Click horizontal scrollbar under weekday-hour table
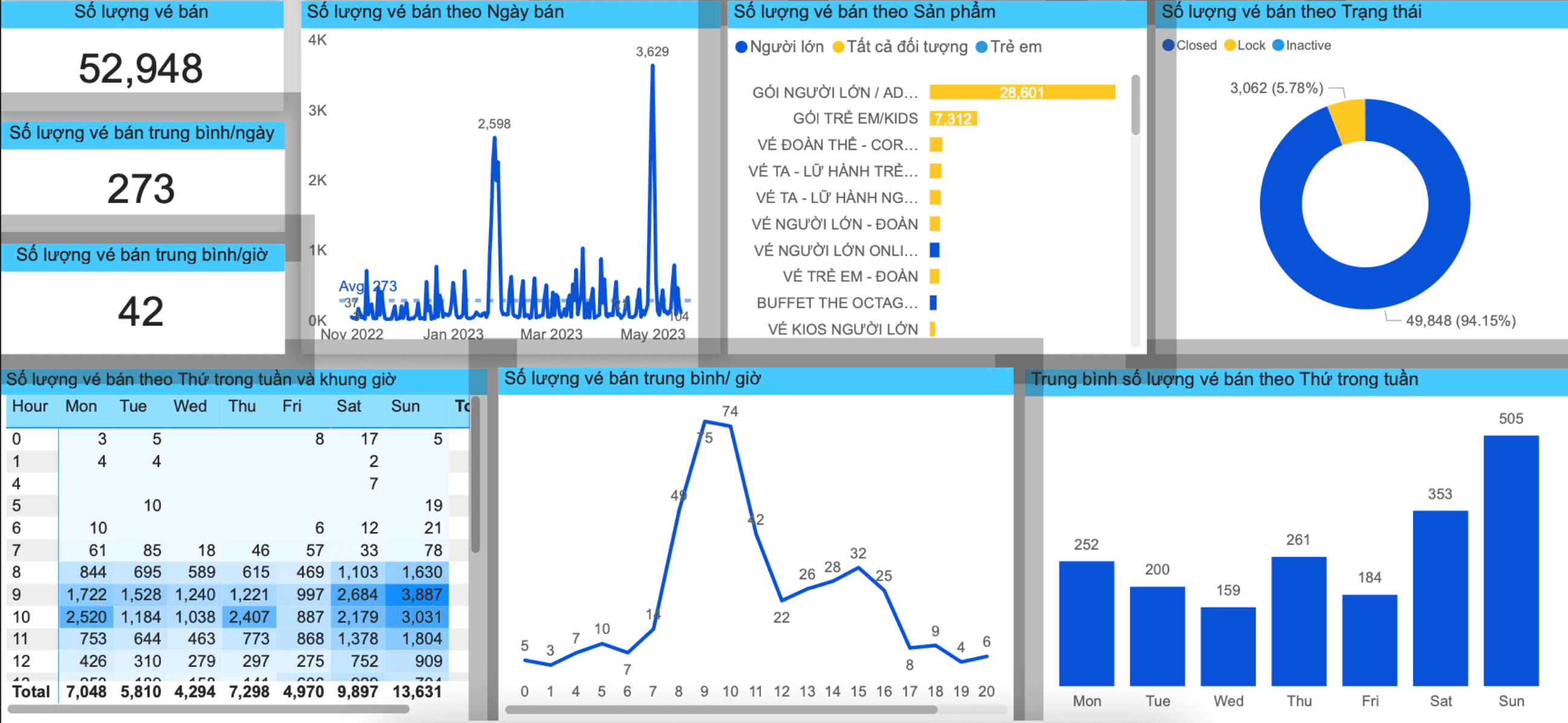Viewport: 1568px width, 723px height. pos(207,709)
